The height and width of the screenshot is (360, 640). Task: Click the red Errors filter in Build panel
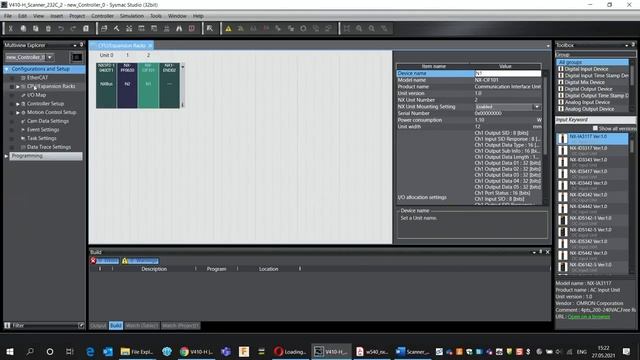(x=104, y=261)
